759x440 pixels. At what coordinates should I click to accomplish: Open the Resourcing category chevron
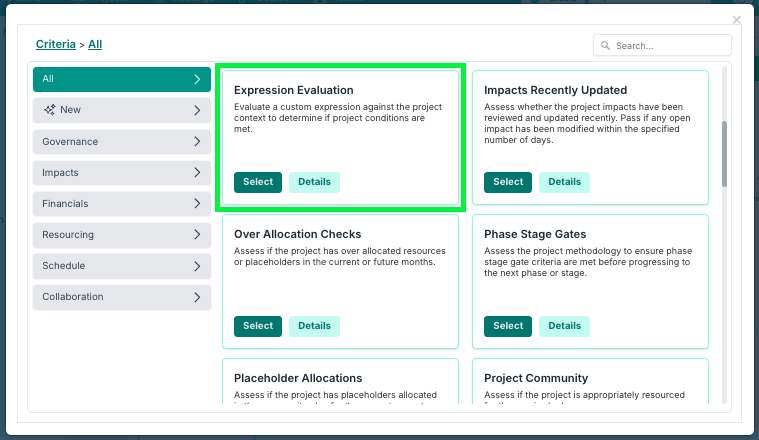click(197, 235)
